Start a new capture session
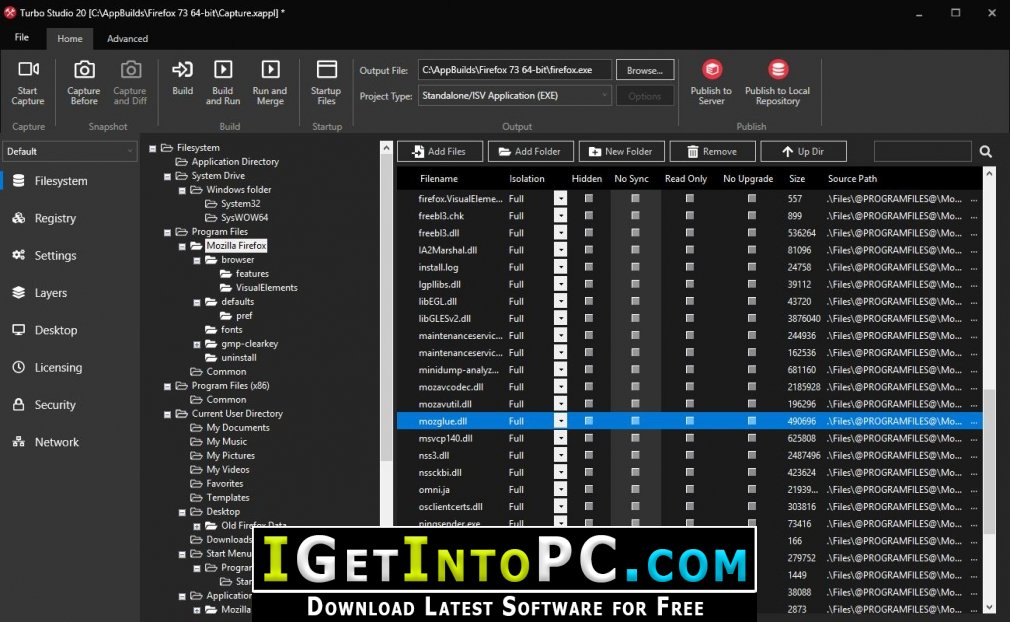This screenshot has width=1010, height=622. tap(28, 82)
